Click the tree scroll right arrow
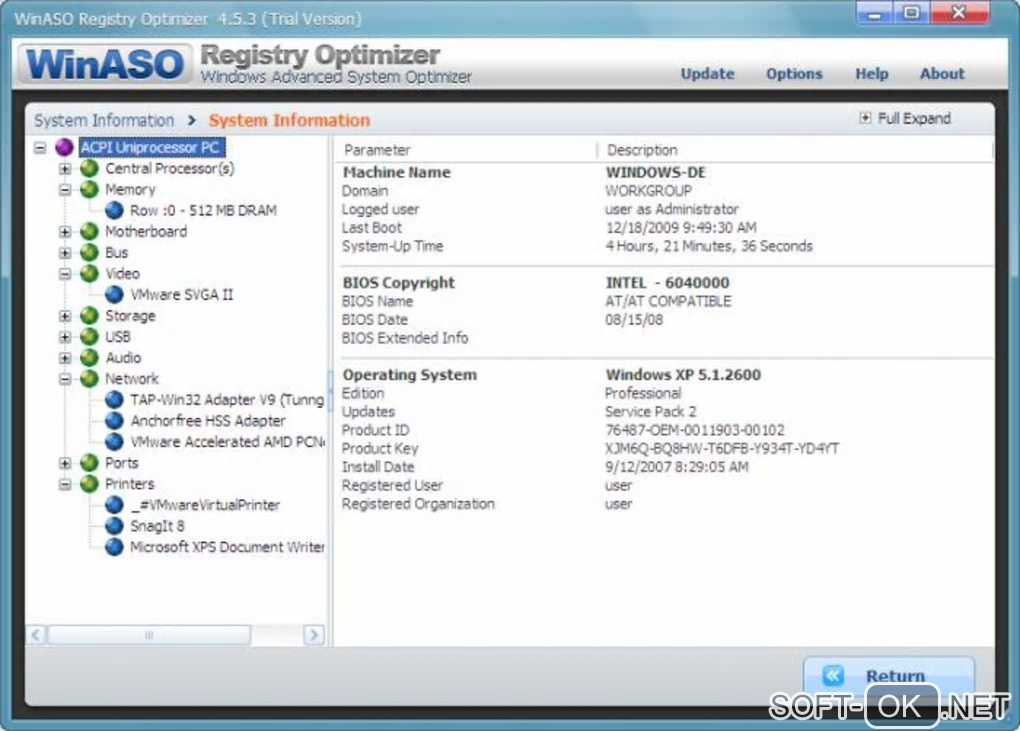Screen dimensions: 1020x731 click(314, 634)
